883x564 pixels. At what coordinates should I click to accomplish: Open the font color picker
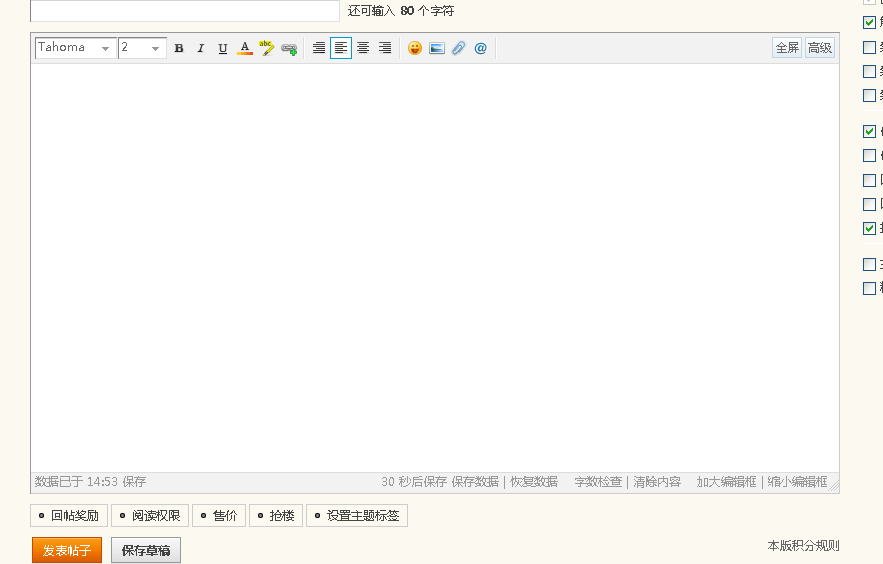[245, 48]
